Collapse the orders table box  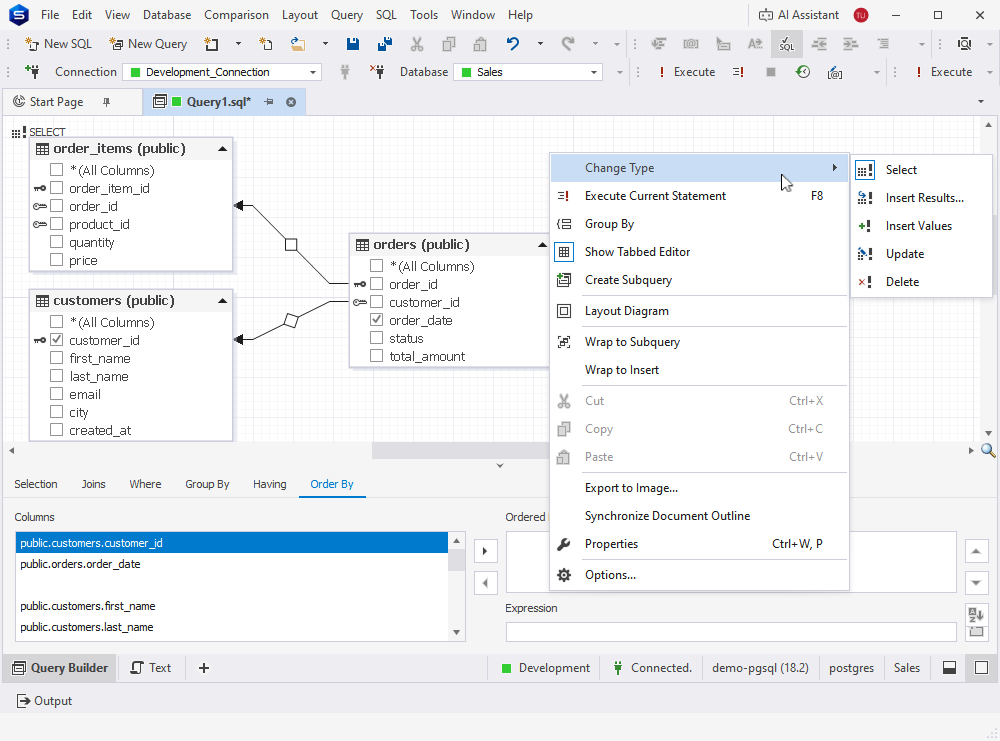point(542,244)
